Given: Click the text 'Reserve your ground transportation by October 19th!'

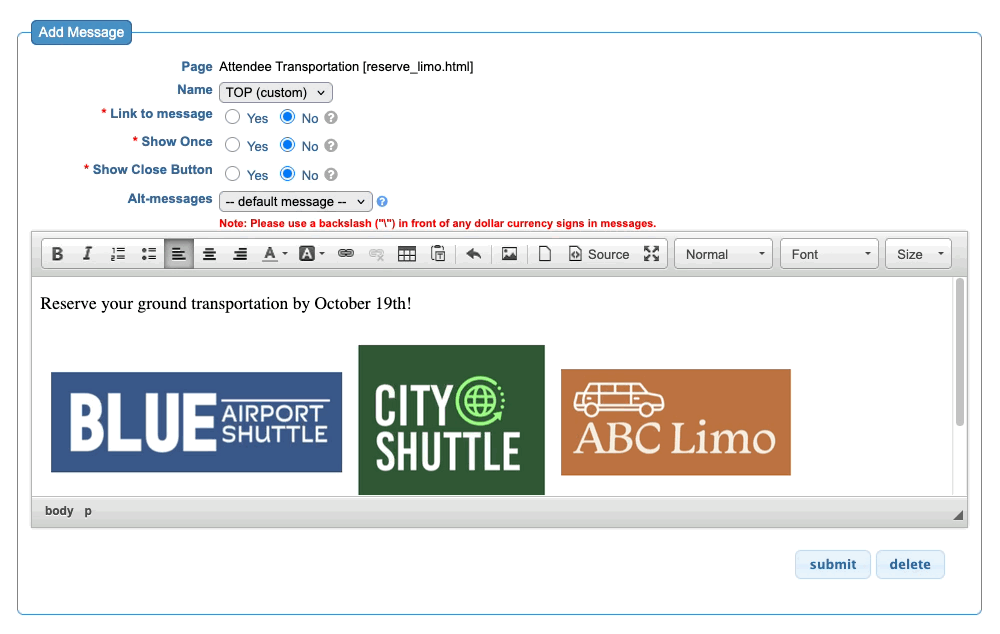Looking at the screenshot, I should pyautogui.click(x=226, y=304).
